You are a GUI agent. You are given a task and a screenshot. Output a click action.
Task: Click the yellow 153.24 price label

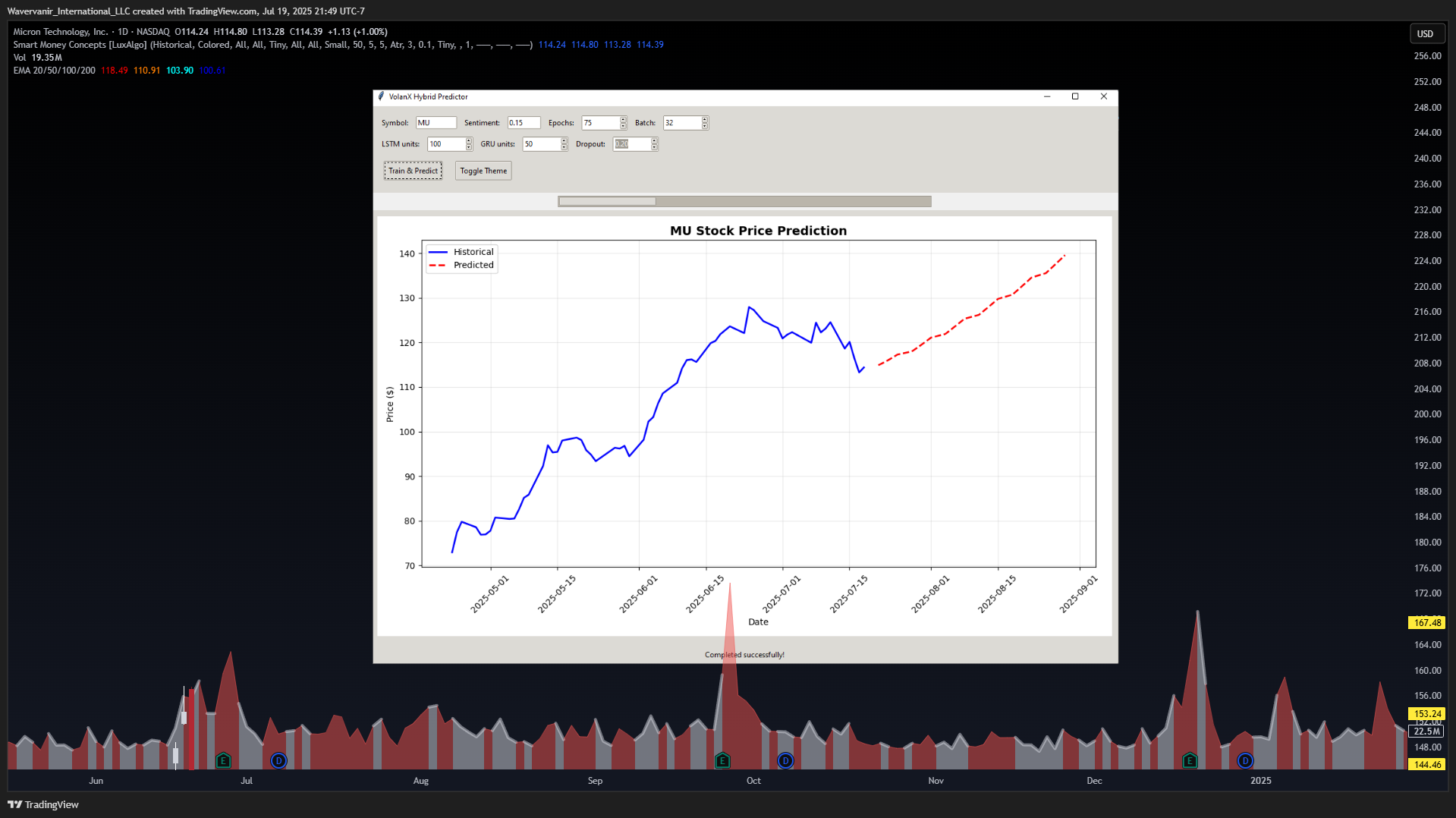1426,714
